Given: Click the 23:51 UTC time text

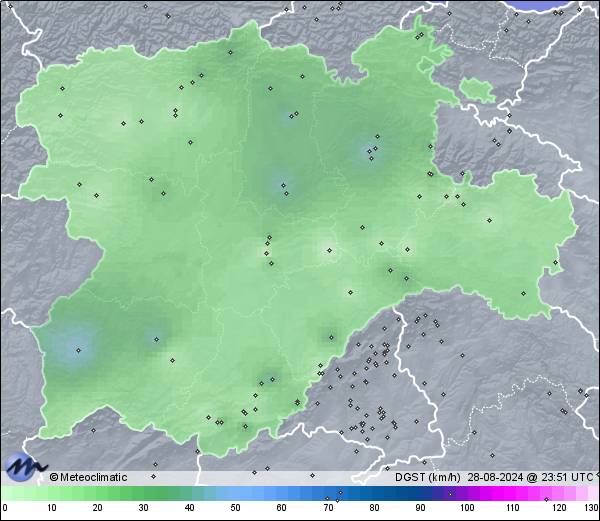Looking at the screenshot, I should tap(566, 477).
